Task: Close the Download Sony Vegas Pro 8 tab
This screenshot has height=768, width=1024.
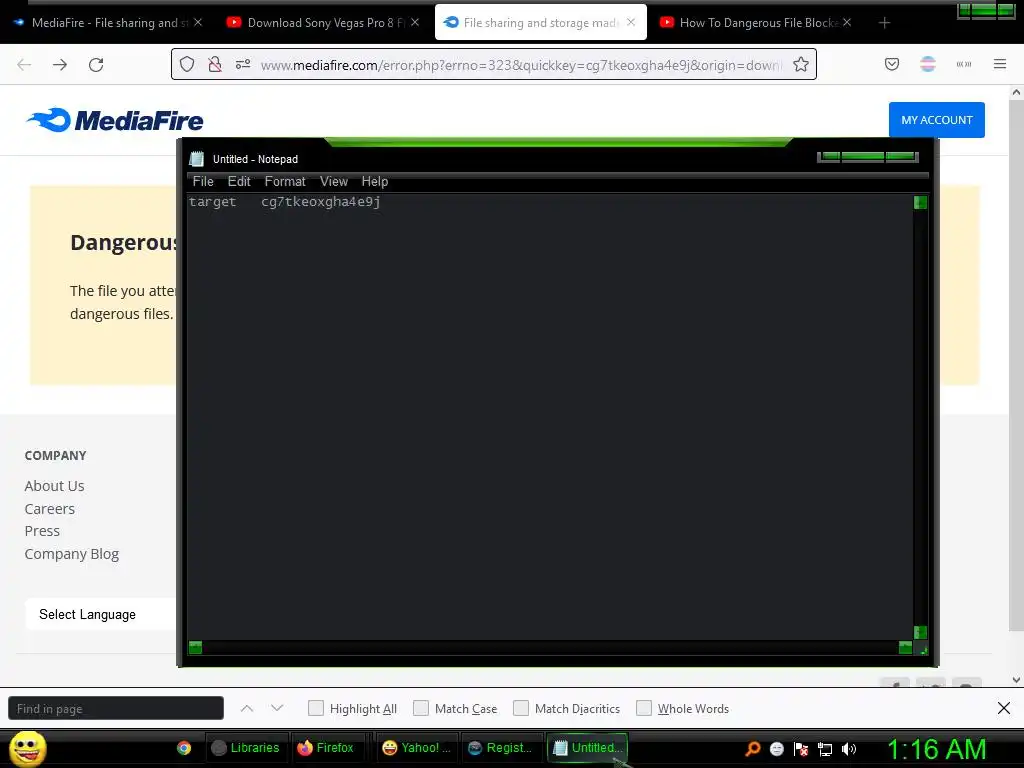Action: (415, 22)
